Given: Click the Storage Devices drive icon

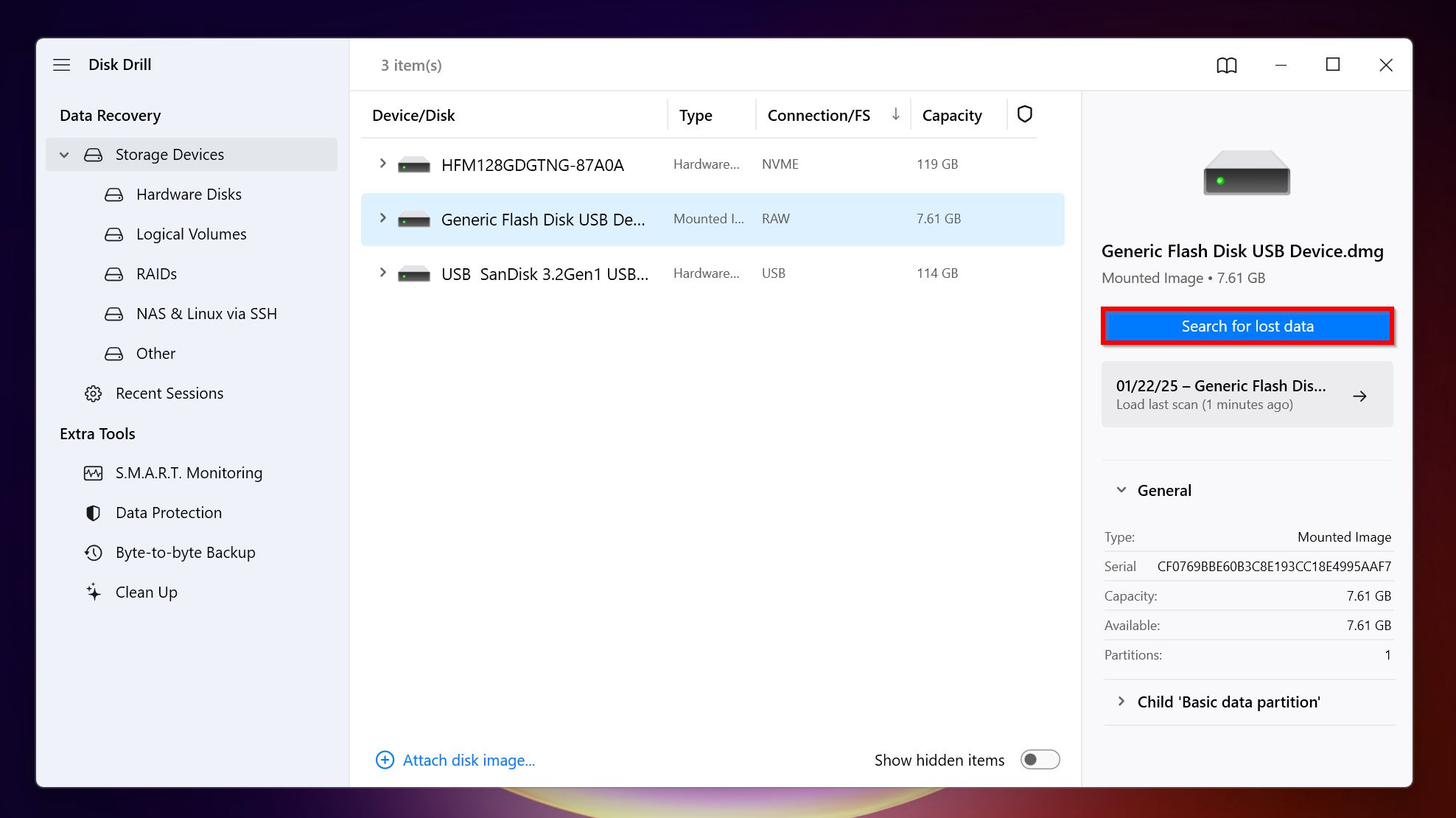Looking at the screenshot, I should point(94,155).
